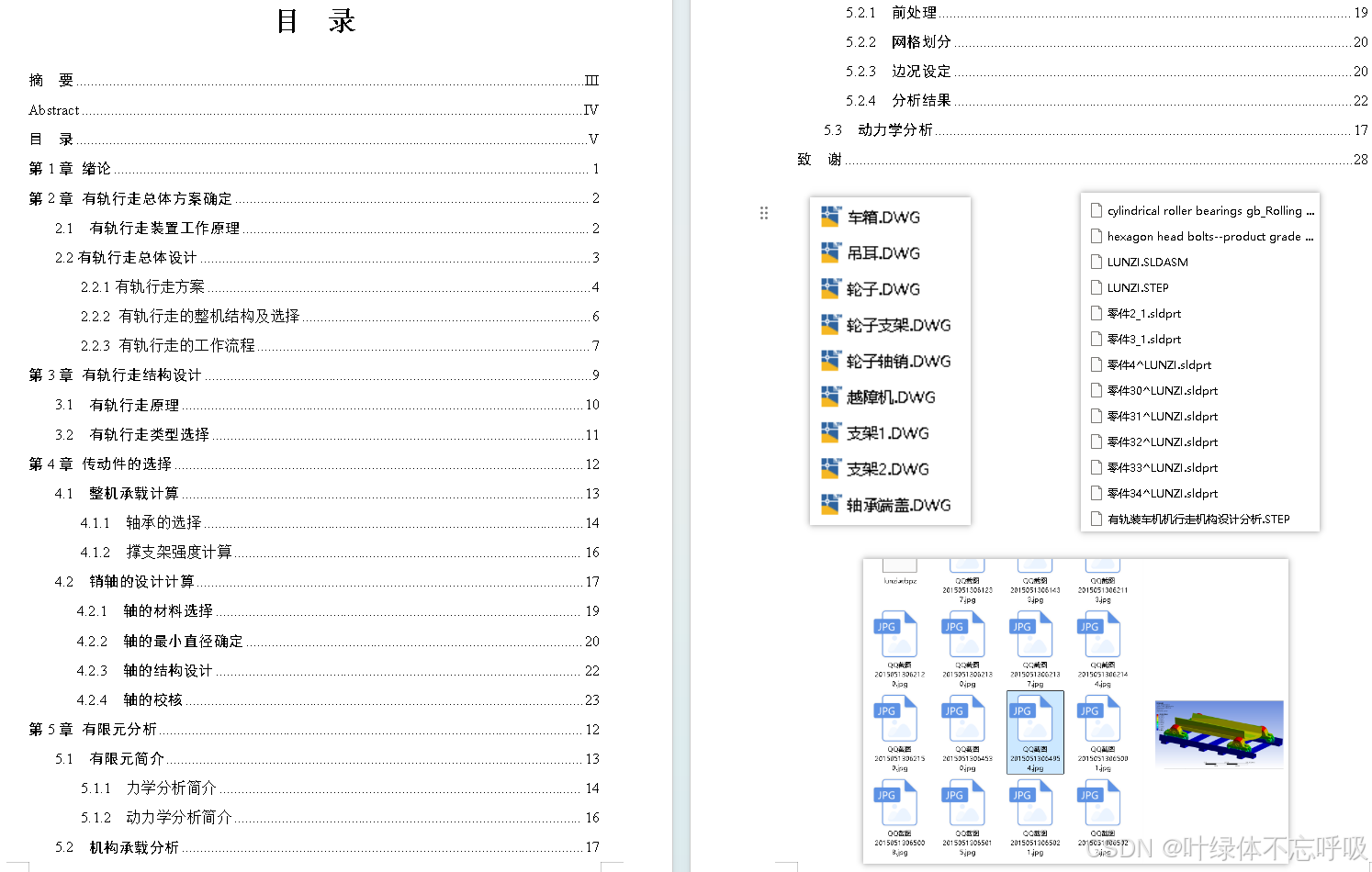Click 第 5 章 有限元分析 entry

tap(314, 729)
